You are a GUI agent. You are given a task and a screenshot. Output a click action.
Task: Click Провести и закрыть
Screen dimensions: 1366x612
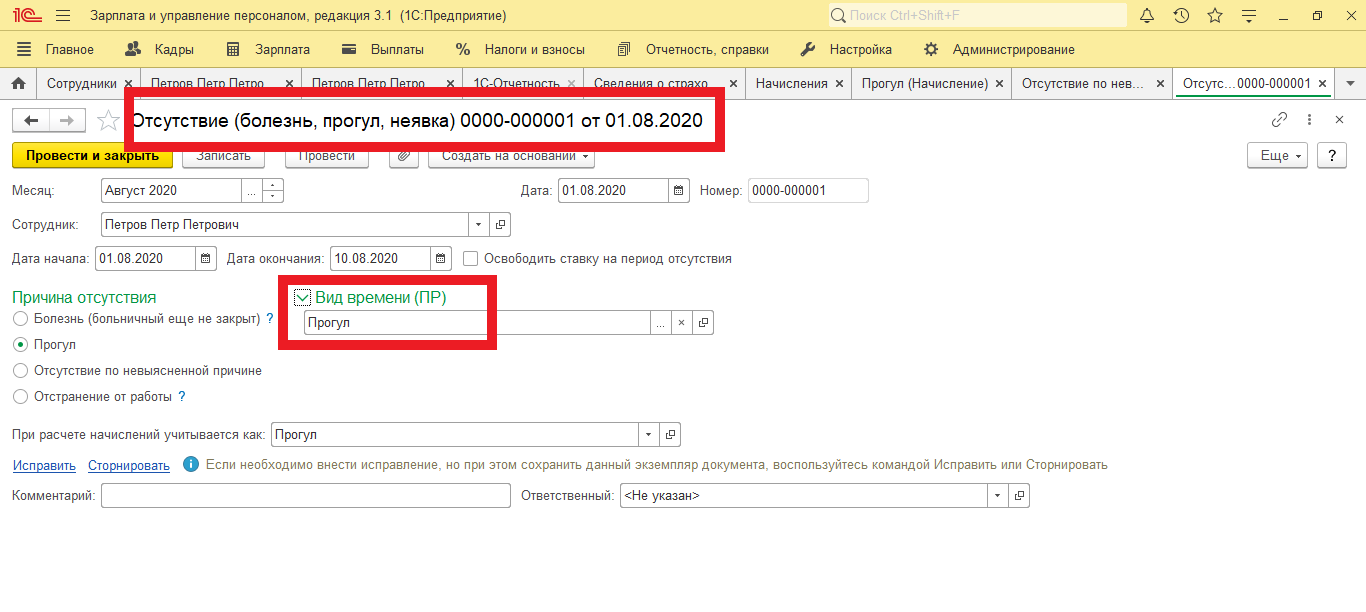click(92, 156)
